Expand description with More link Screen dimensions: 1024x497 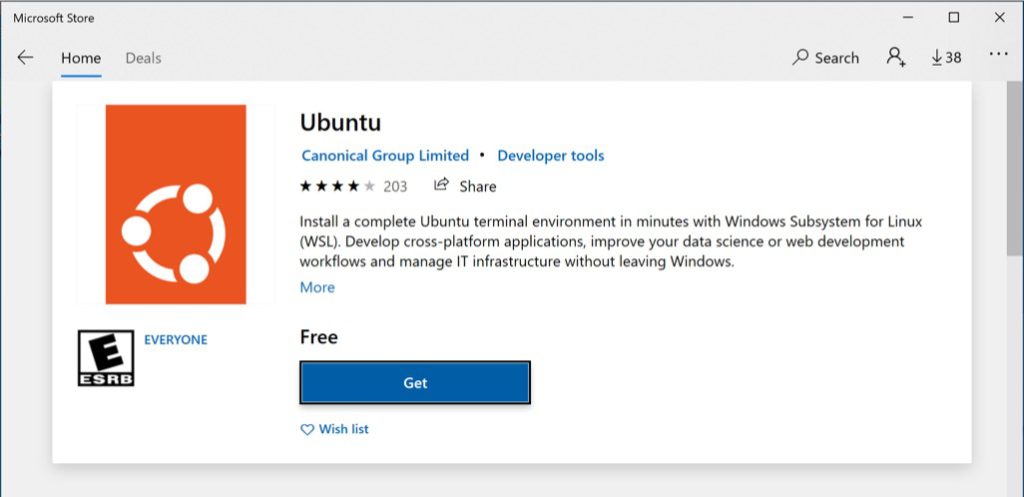click(x=317, y=287)
